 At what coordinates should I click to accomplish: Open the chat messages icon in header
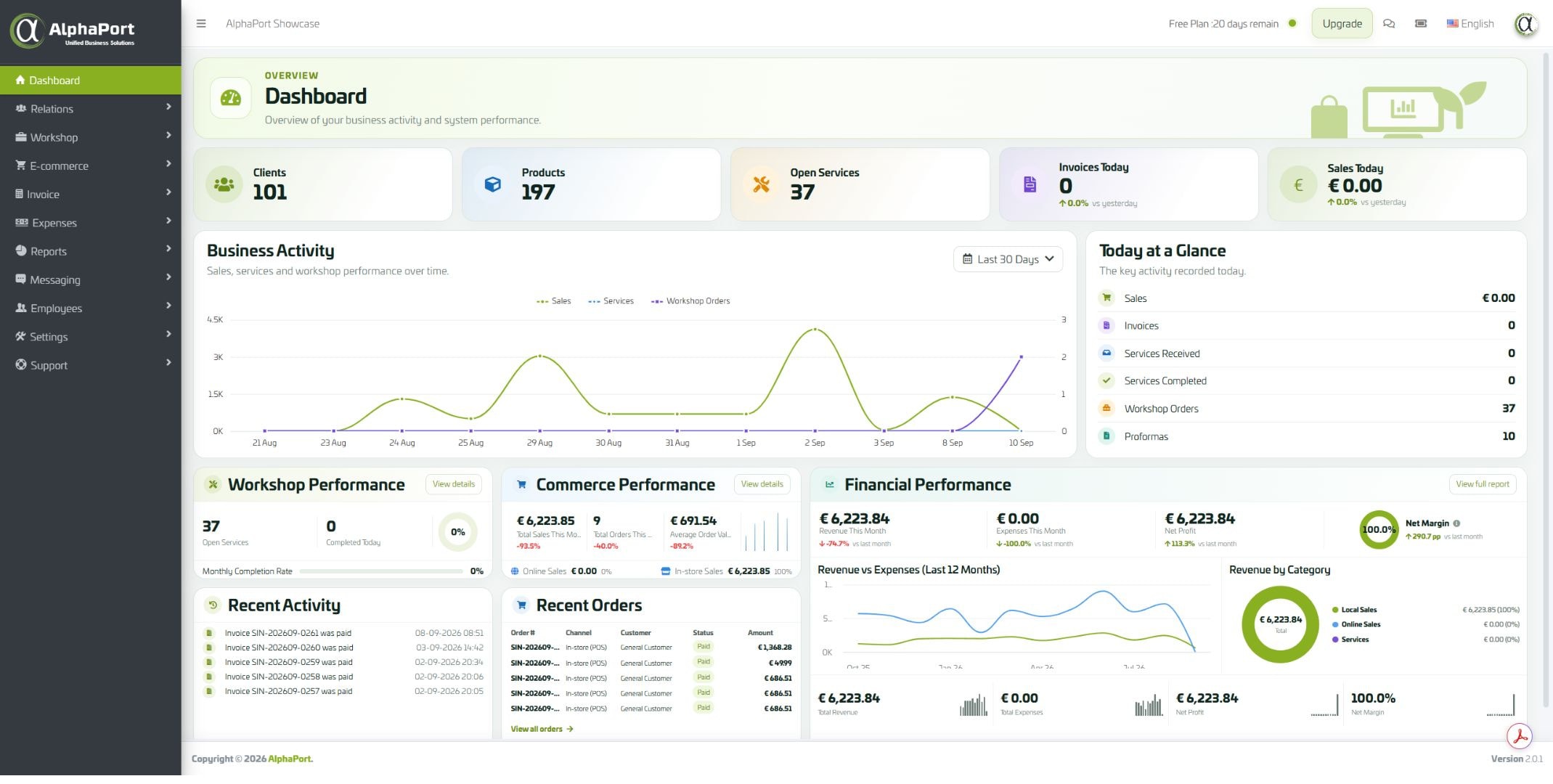1389,23
